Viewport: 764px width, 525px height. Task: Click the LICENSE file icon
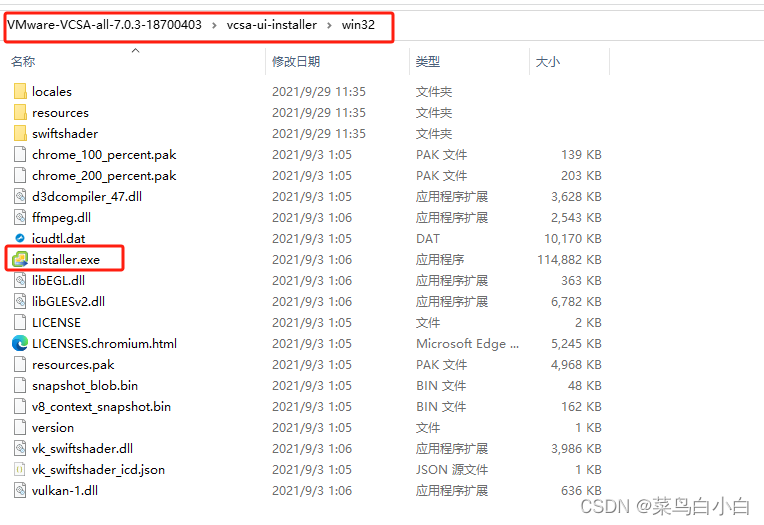[x=20, y=322]
